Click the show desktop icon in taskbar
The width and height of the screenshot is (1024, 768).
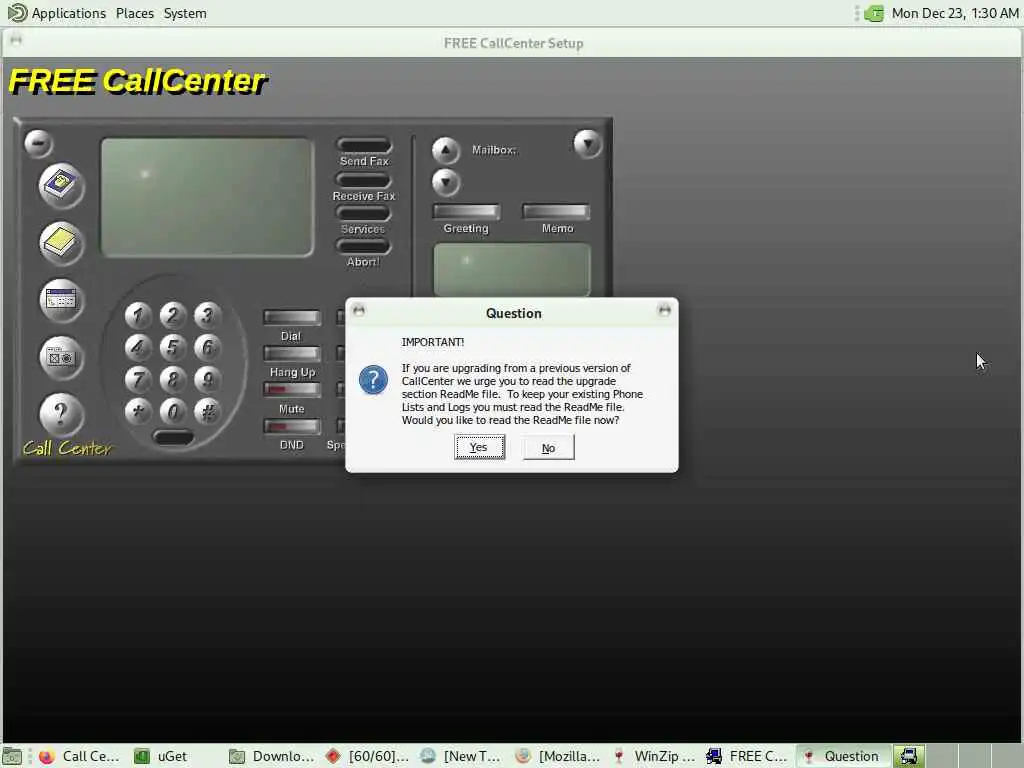click(12, 756)
